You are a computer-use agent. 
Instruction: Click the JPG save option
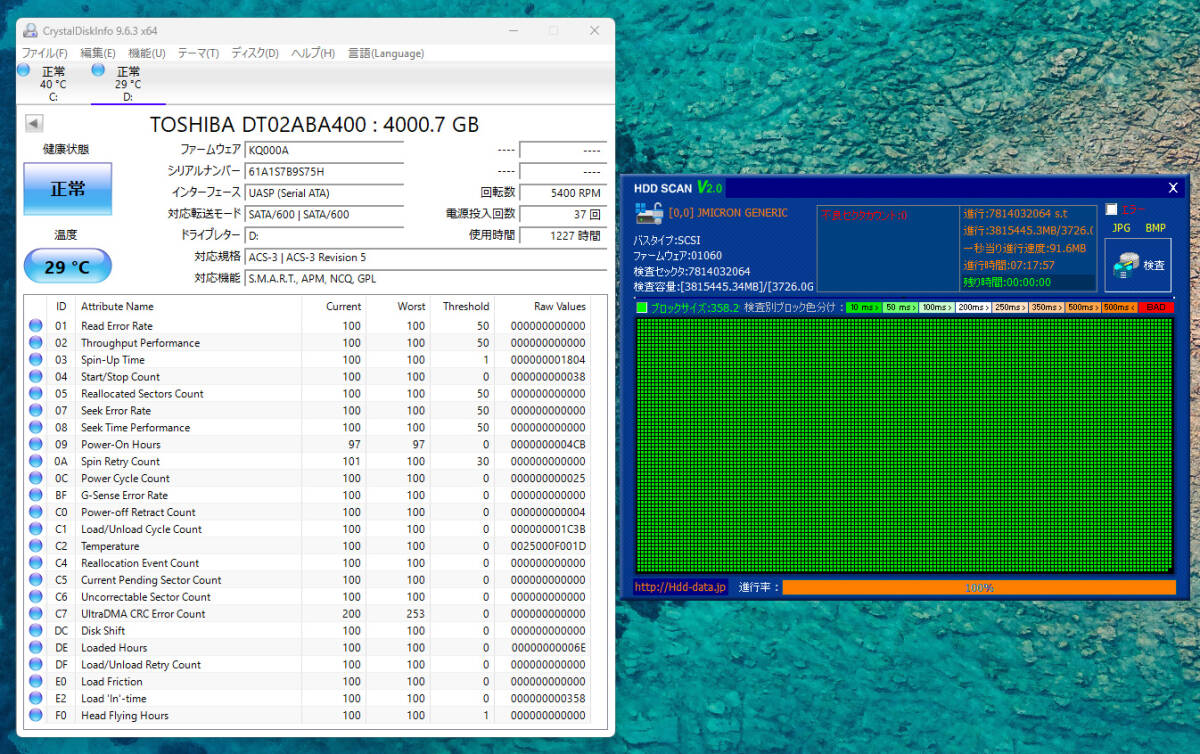(1121, 228)
